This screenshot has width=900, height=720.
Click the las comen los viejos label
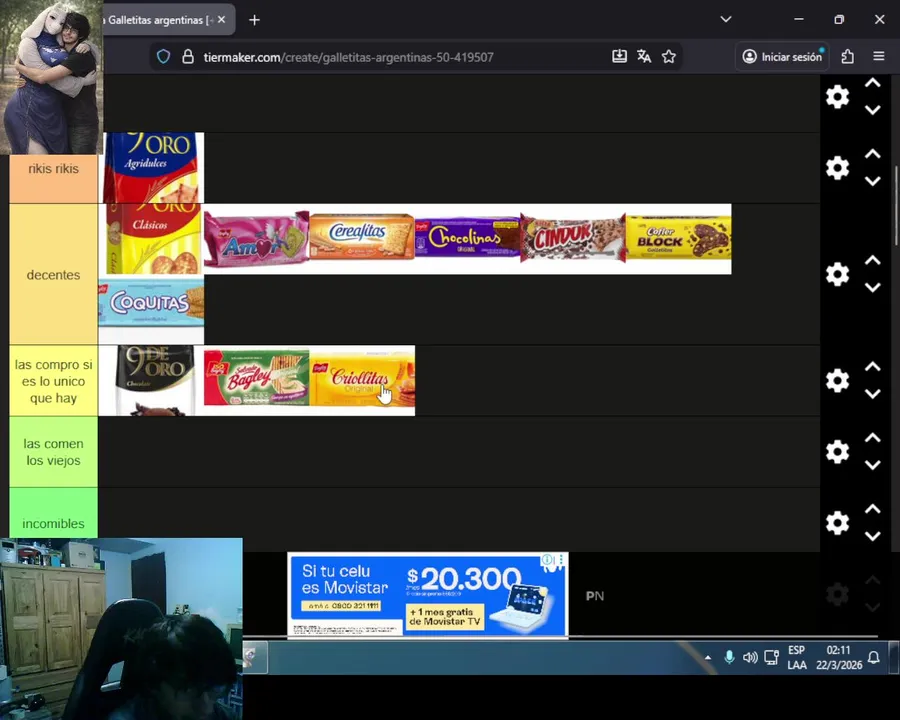(x=53, y=452)
